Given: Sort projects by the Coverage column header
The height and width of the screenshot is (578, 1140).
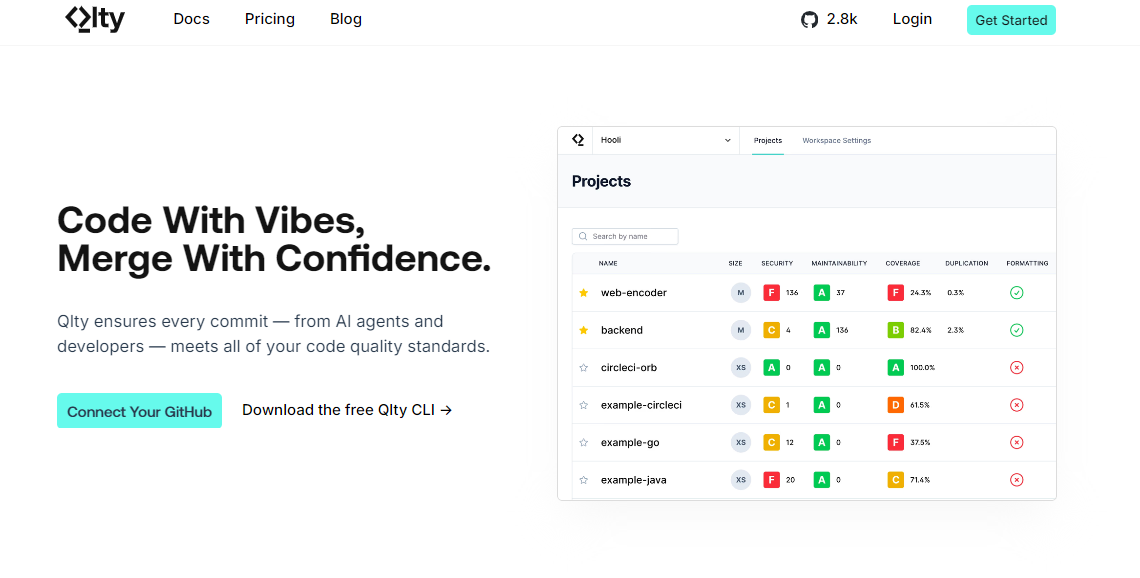Looking at the screenshot, I should pyautogui.click(x=902, y=263).
